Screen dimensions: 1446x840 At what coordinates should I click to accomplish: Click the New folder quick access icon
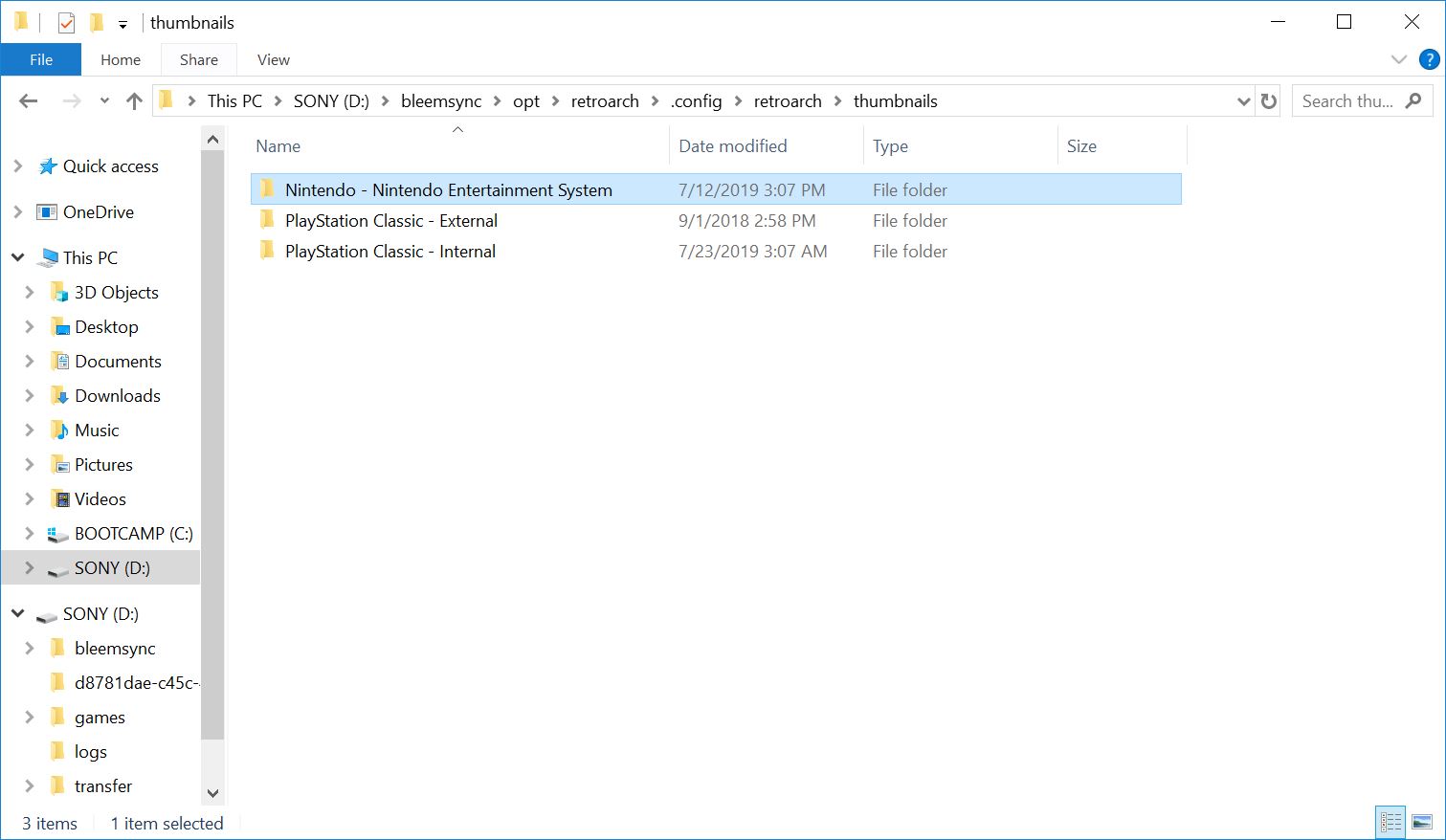pyautogui.click(x=96, y=22)
